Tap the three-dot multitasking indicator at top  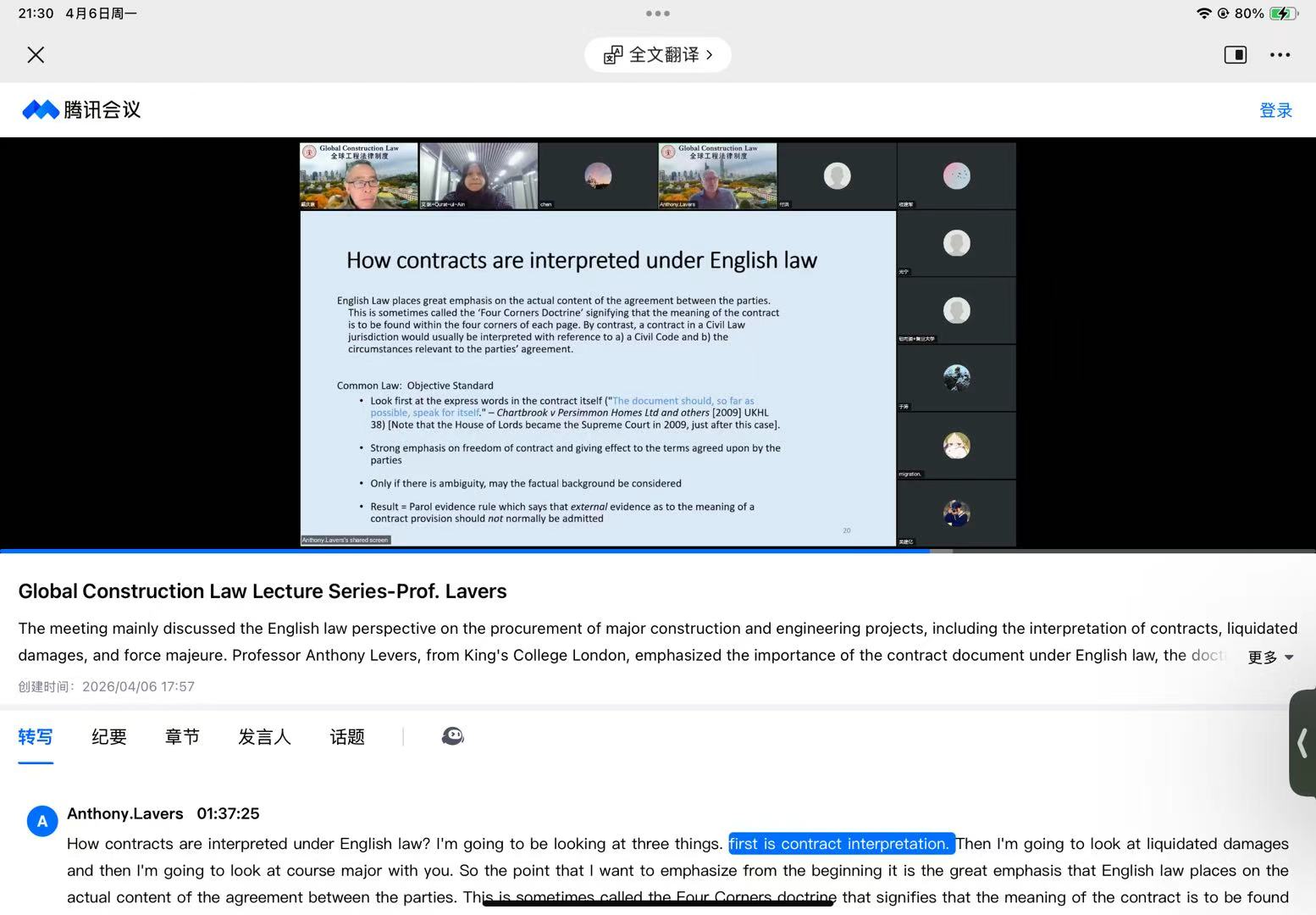(x=658, y=14)
